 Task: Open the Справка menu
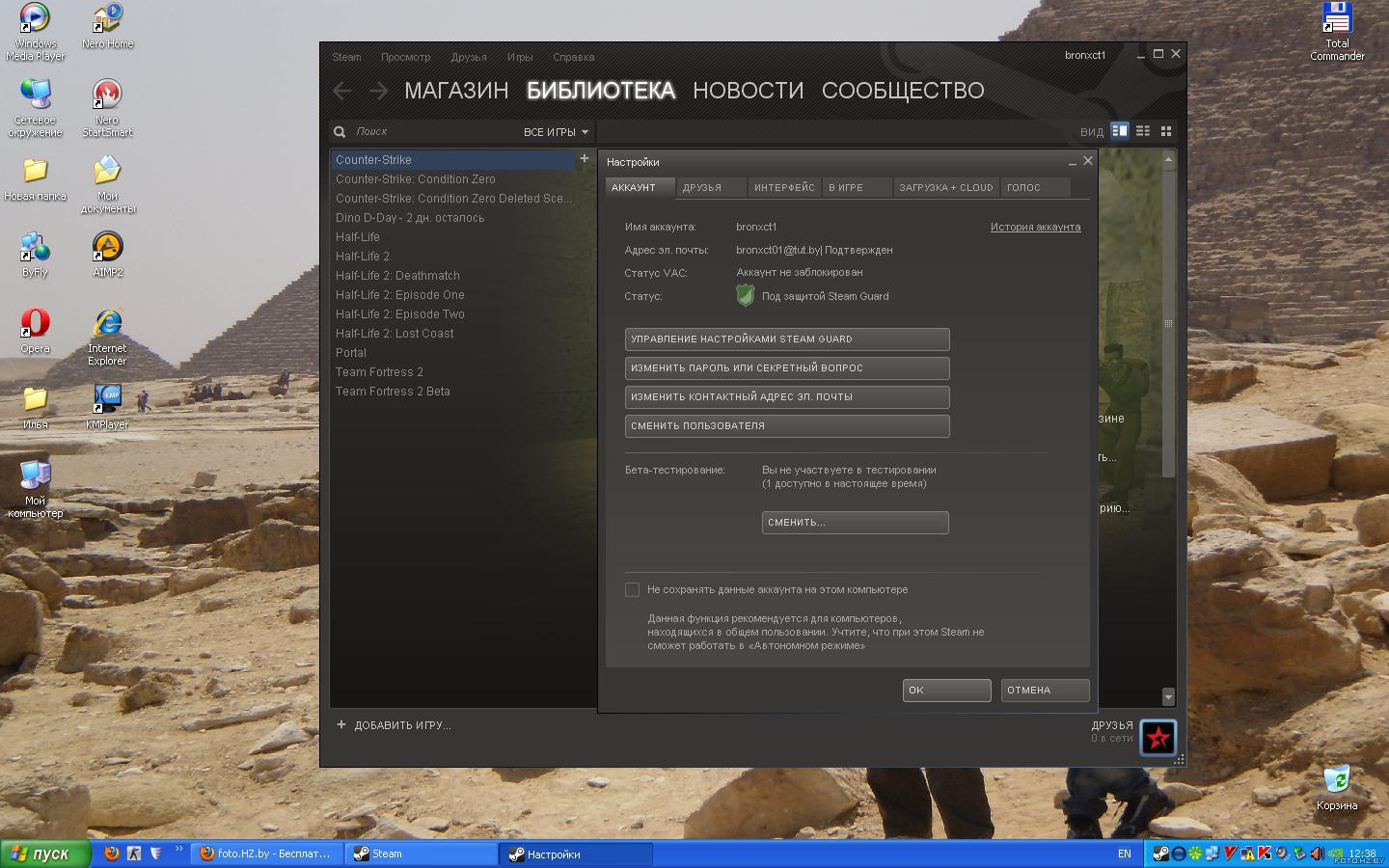573,57
